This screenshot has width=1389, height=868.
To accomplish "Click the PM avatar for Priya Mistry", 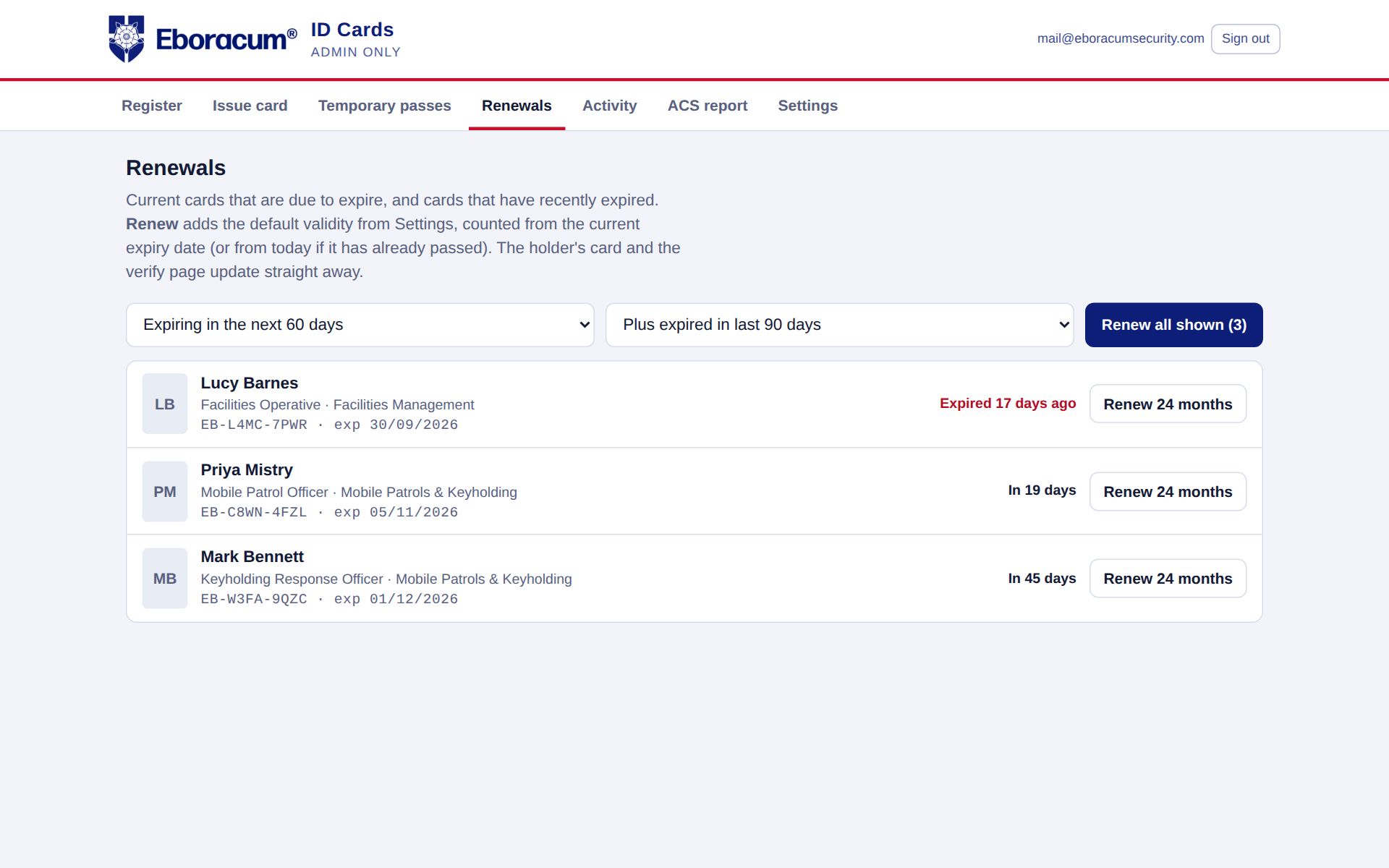I will coord(165,491).
